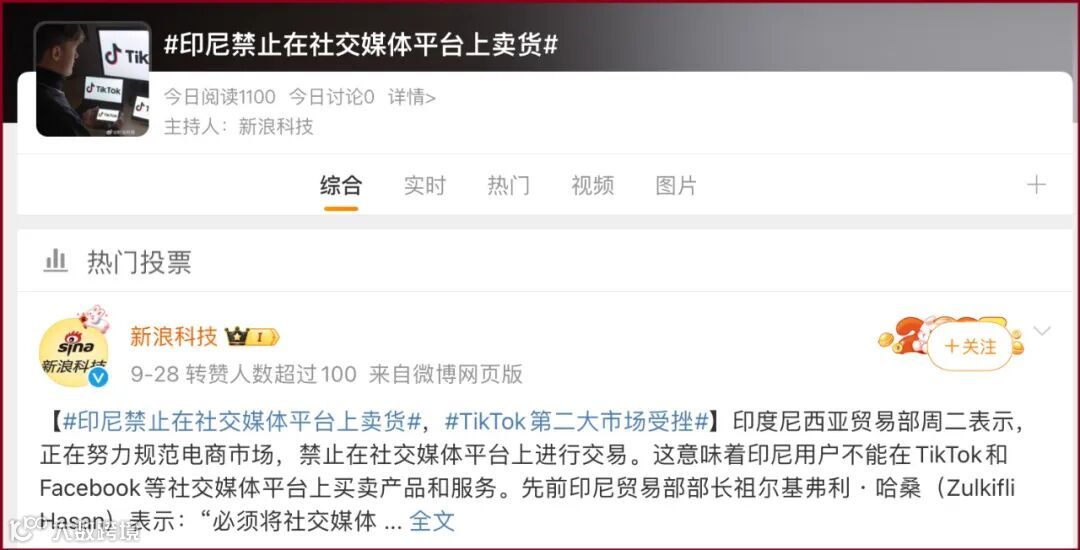Click the crown membership level badge

[251, 337]
